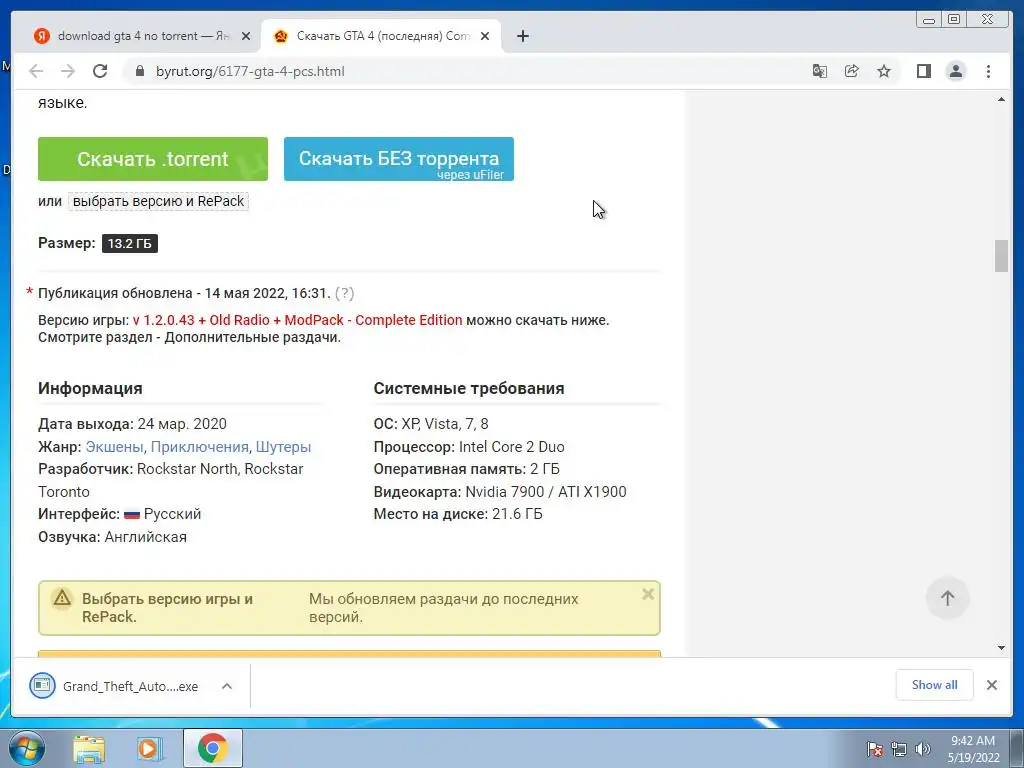Viewport: 1024px width, 768px height.
Task: Click the share page icon
Action: pos(852,71)
